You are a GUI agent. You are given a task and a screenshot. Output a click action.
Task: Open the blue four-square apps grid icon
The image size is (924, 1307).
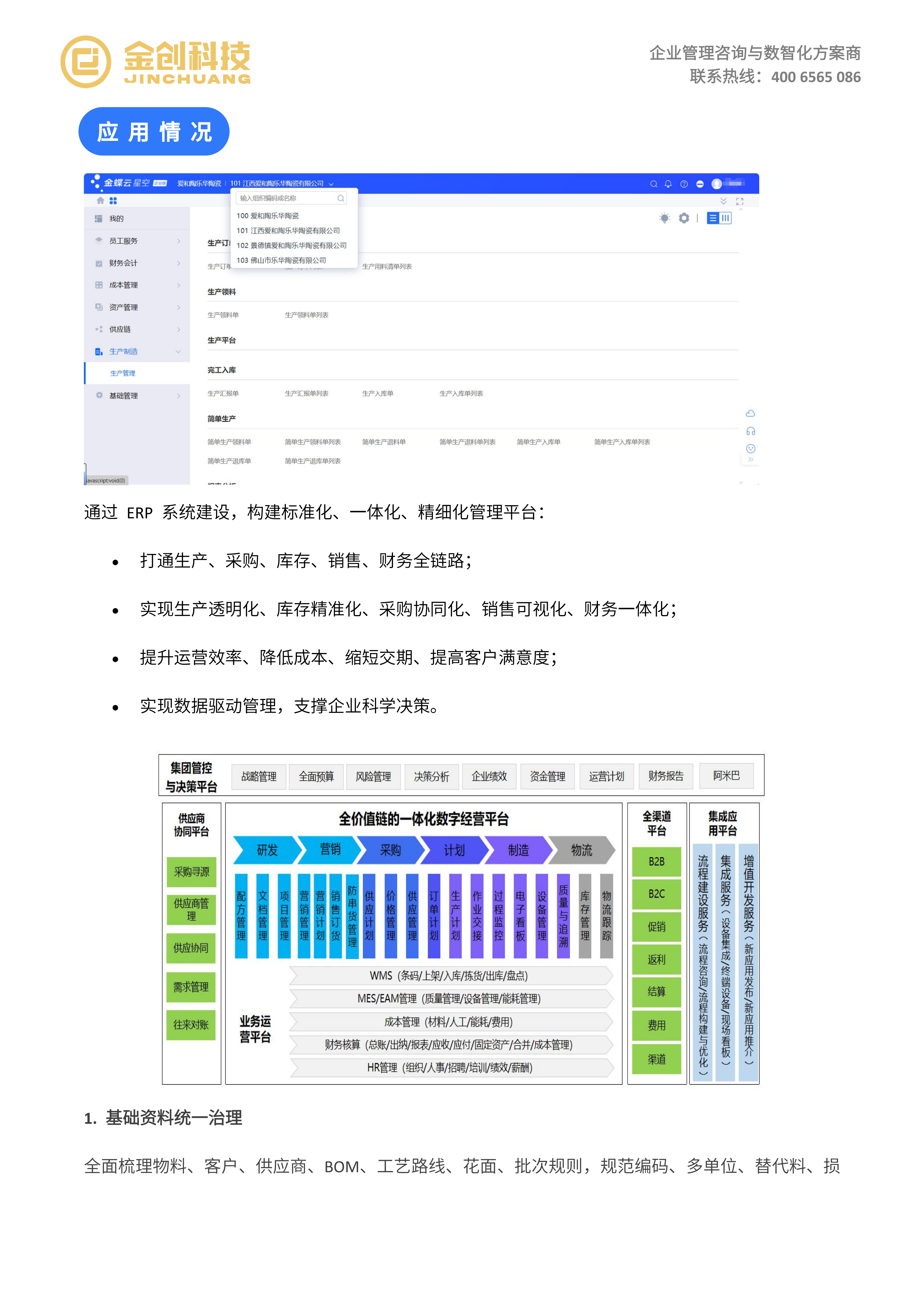click(x=113, y=201)
